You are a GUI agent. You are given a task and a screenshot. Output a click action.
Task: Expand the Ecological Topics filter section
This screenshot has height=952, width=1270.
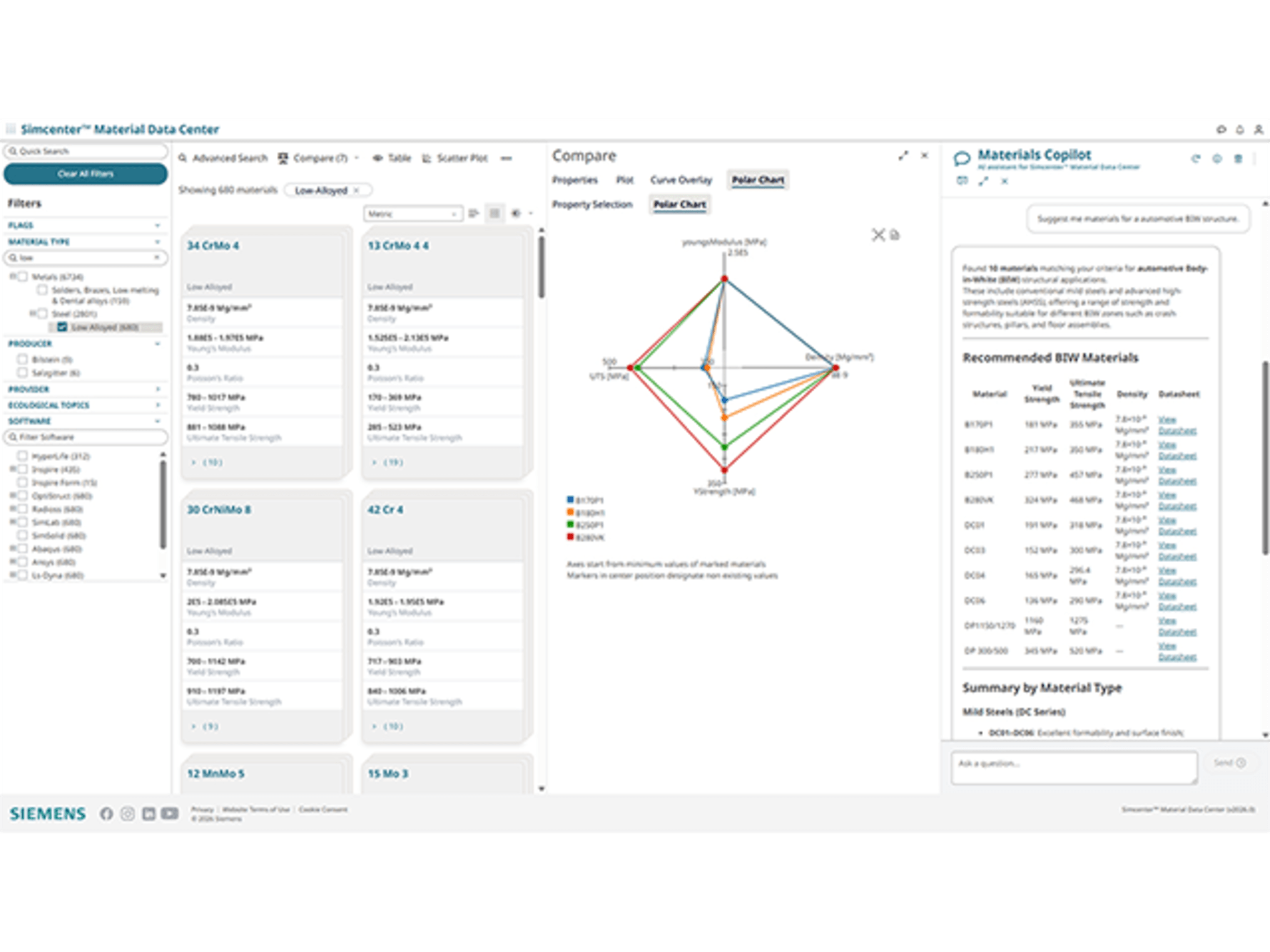157,405
